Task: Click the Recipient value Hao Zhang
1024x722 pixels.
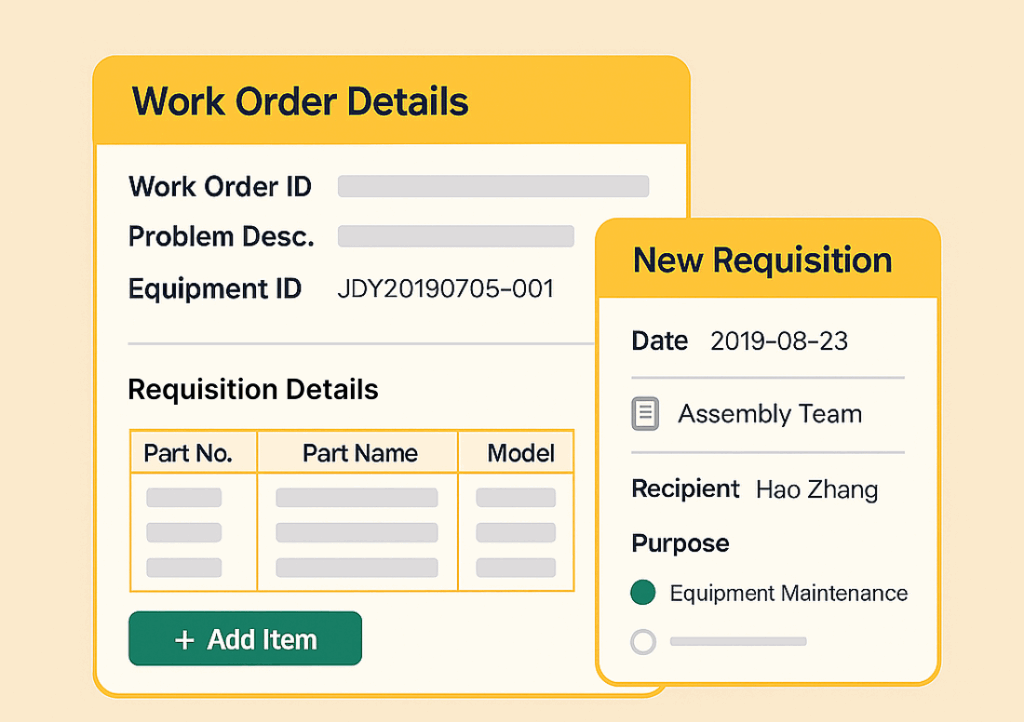Action: [816, 490]
